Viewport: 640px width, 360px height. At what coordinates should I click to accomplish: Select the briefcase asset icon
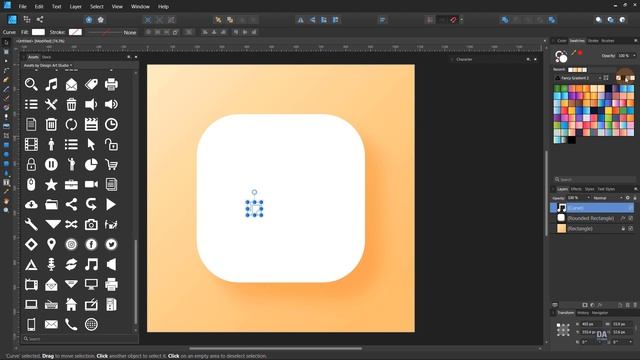71,184
